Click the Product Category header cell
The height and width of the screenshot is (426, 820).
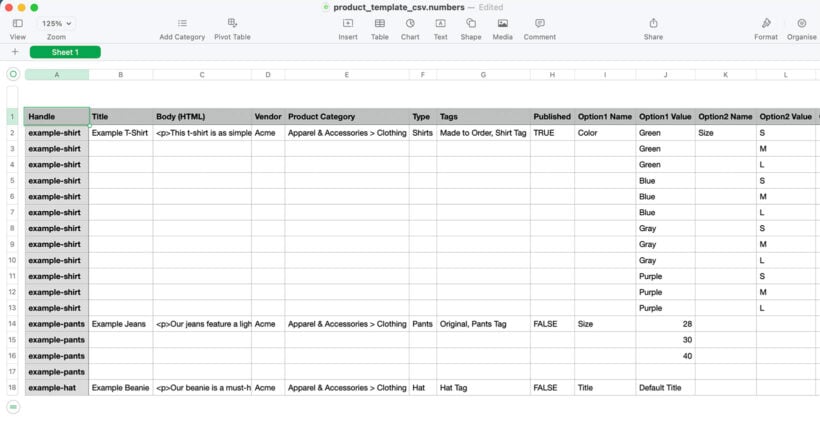[x=347, y=117]
